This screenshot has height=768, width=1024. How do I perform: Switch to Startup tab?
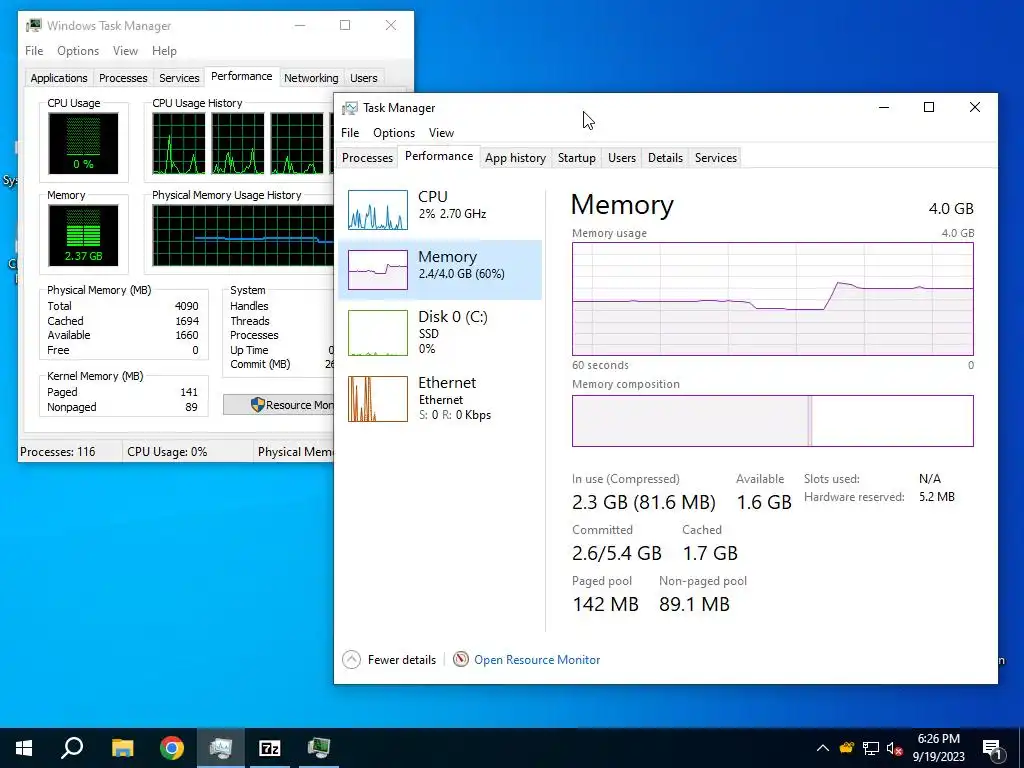(x=577, y=158)
